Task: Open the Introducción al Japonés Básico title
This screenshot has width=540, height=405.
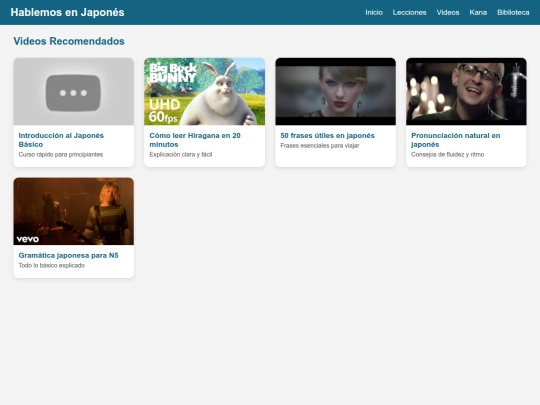Action: tap(61, 140)
